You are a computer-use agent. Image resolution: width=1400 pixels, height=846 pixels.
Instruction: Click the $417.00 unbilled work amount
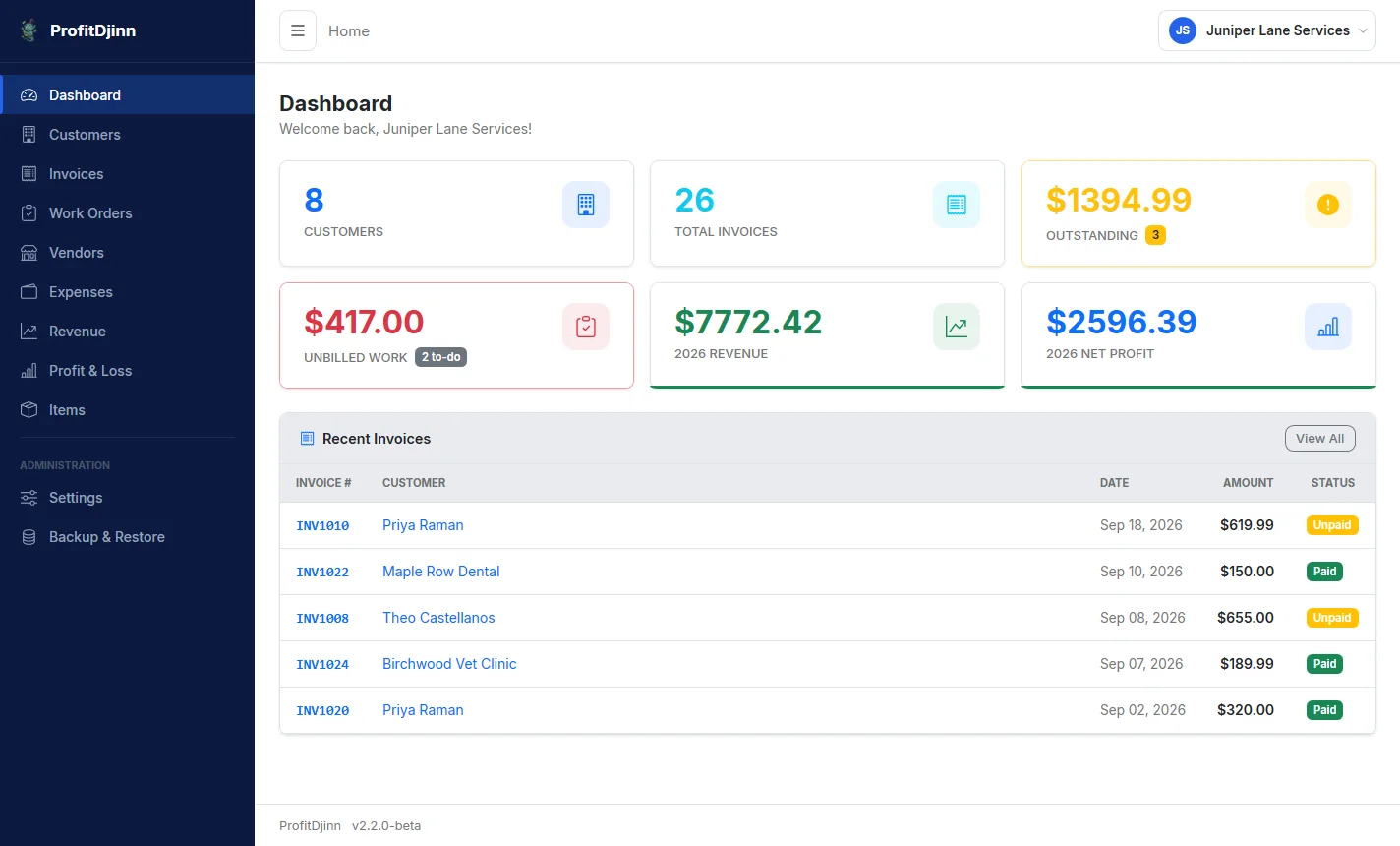(x=364, y=322)
